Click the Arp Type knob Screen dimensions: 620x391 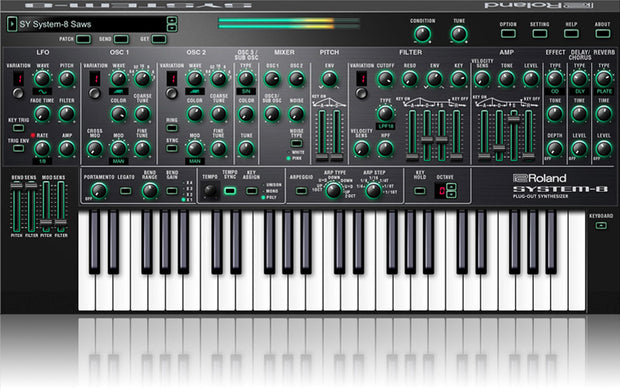pyautogui.click(x=333, y=191)
